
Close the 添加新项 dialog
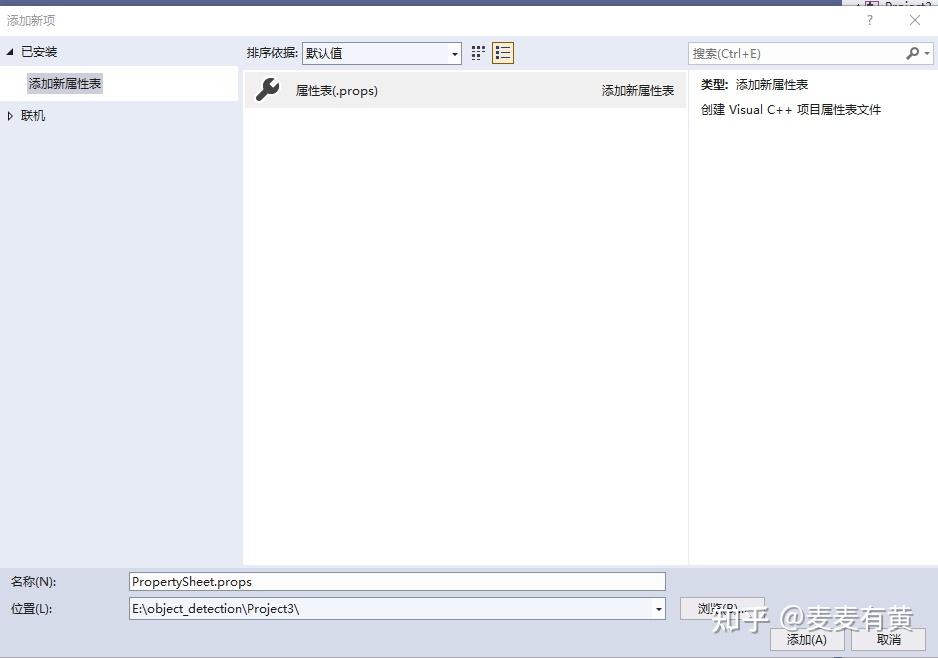point(915,19)
